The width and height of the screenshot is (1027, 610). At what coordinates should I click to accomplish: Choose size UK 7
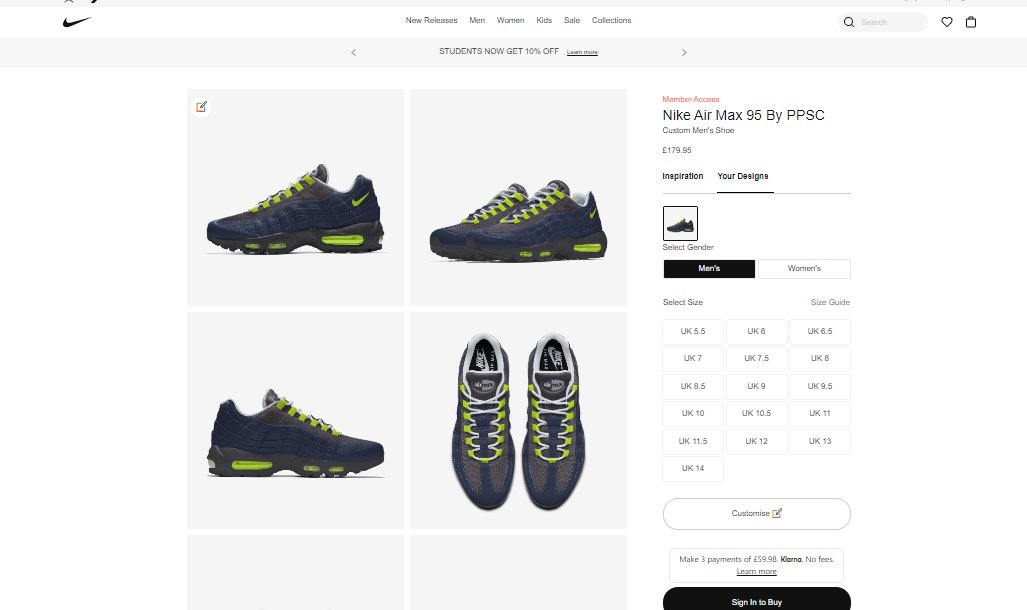tap(693, 358)
